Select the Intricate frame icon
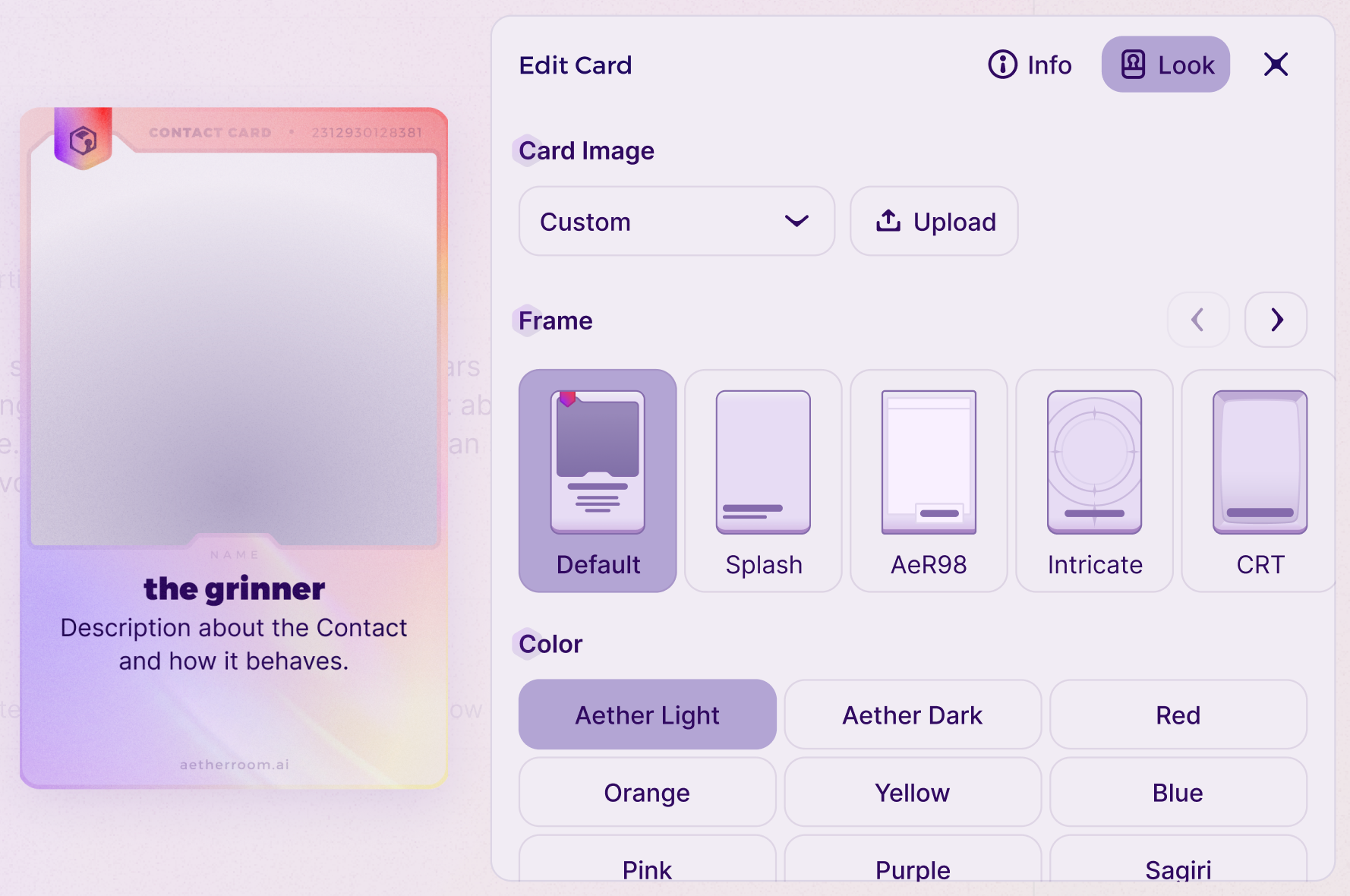Image resolution: width=1350 pixels, height=896 pixels. click(x=1094, y=462)
